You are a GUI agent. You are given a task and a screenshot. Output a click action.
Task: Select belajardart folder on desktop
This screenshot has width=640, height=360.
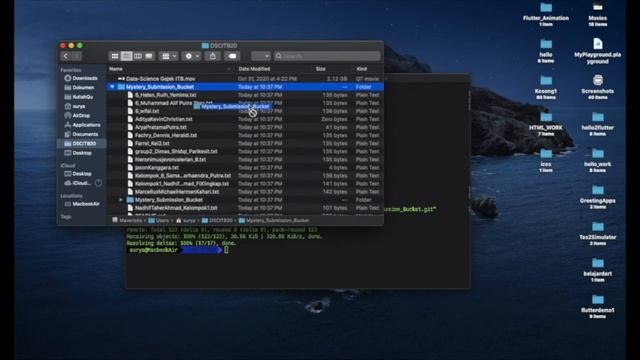pyautogui.click(x=598, y=270)
